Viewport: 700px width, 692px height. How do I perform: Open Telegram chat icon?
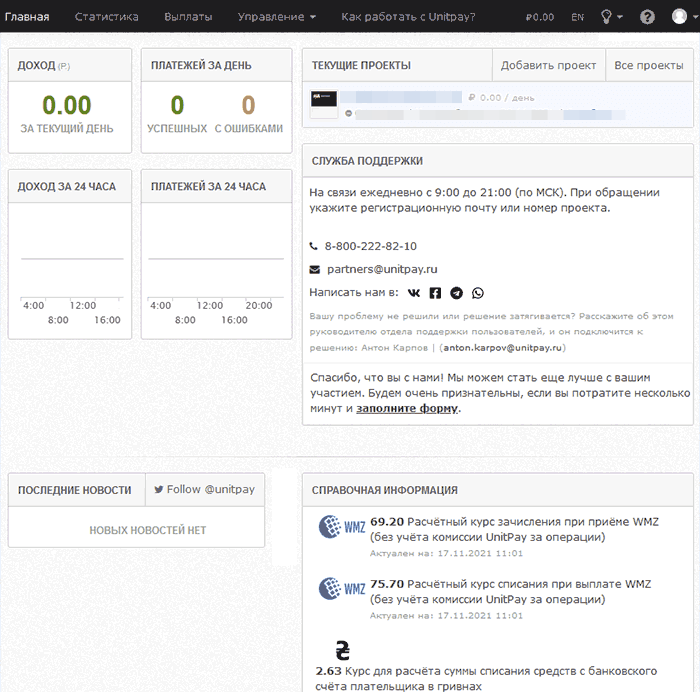pyautogui.click(x=457, y=293)
